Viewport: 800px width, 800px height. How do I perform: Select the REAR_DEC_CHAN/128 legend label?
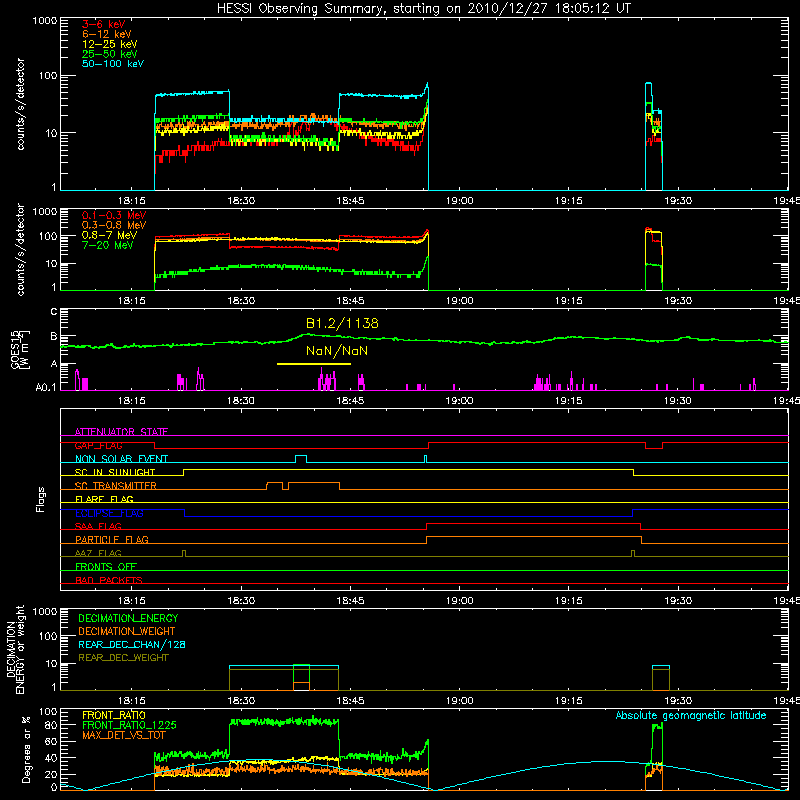(x=132, y=645)
